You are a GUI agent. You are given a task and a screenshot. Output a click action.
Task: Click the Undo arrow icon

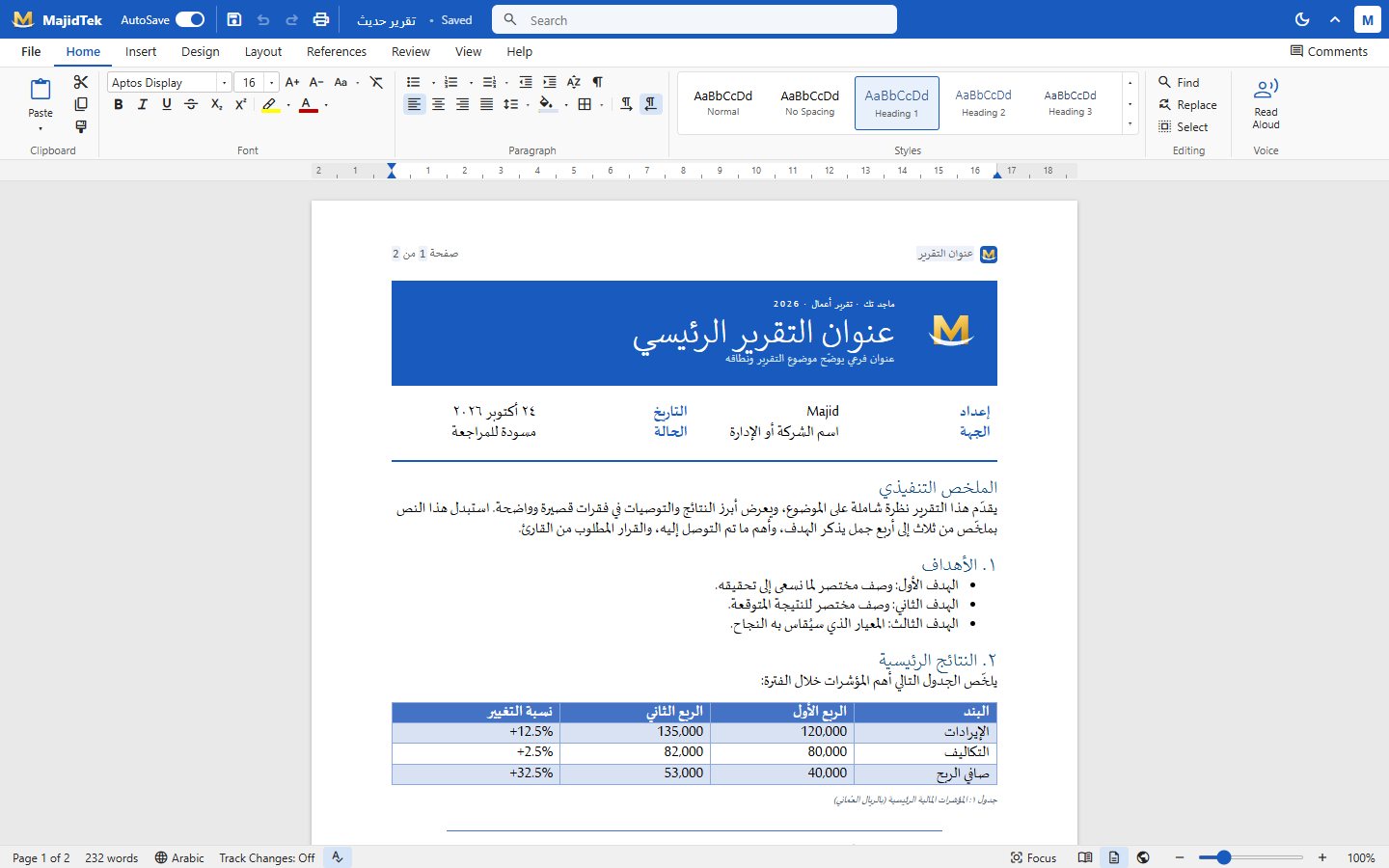click(x=263, y=19)
